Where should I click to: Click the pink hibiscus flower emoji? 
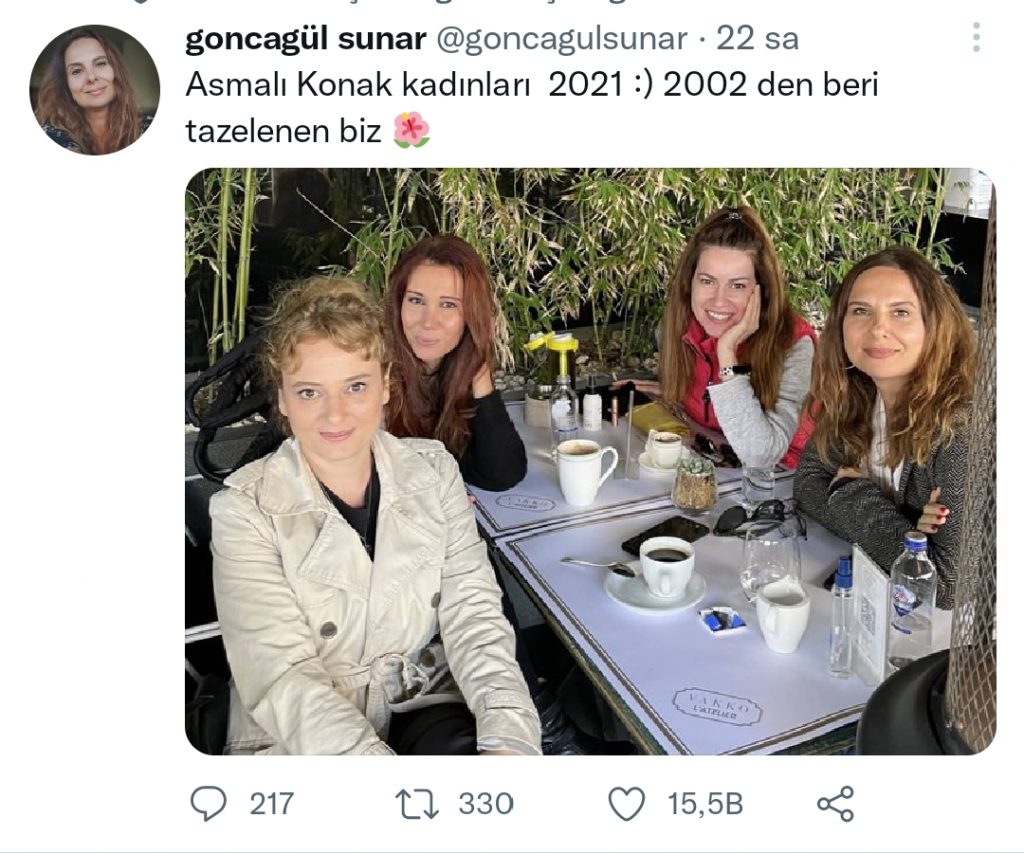pos(411,130)
